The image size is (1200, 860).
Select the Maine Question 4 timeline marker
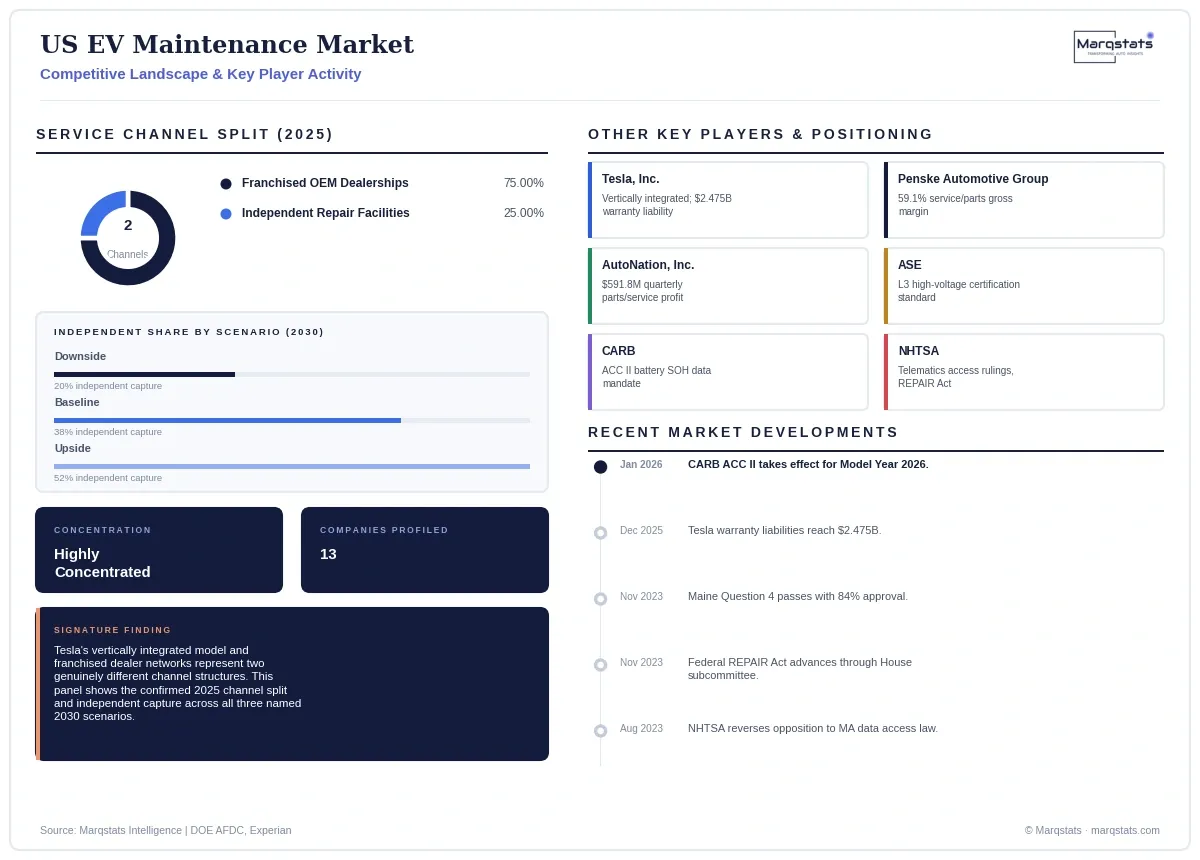tap(600, 599)
